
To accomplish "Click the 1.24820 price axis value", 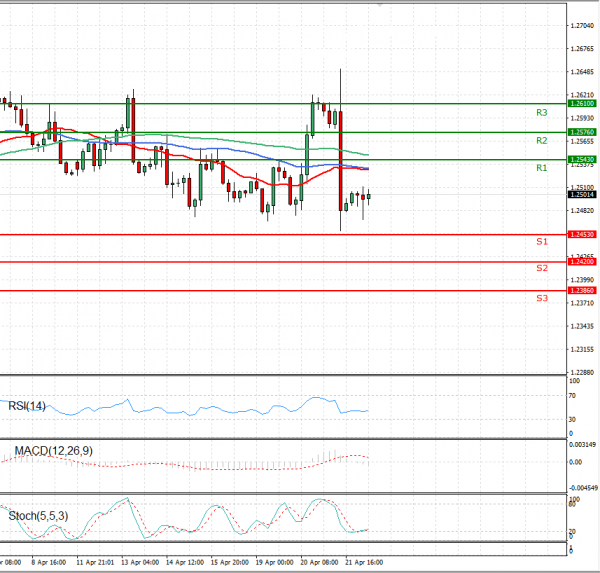I will tap(582, 211).
